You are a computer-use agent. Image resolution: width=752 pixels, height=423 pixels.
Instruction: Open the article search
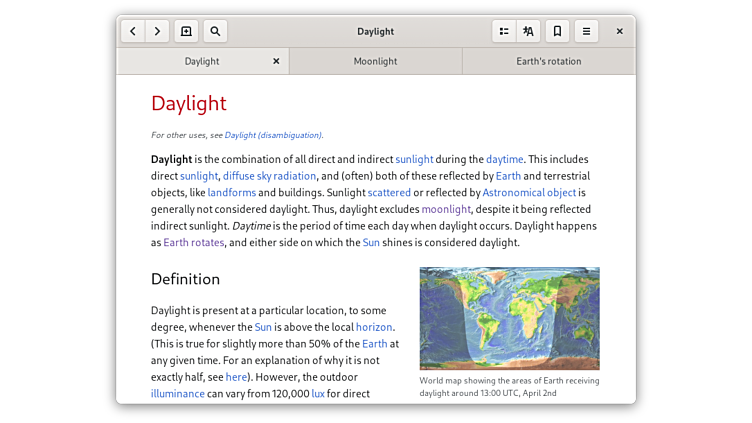(215, 31)
